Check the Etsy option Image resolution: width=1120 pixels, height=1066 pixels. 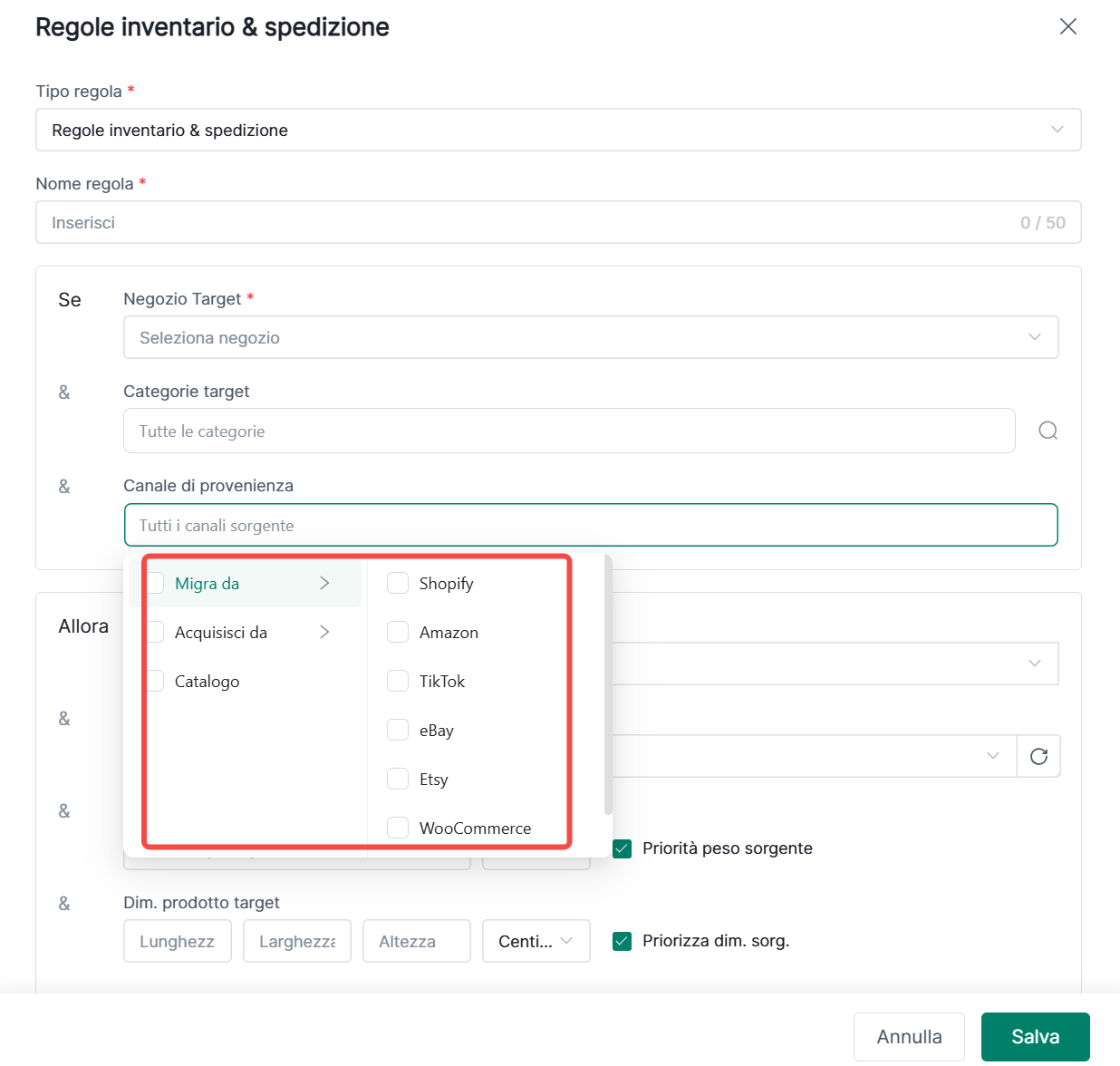click(398, 779)
